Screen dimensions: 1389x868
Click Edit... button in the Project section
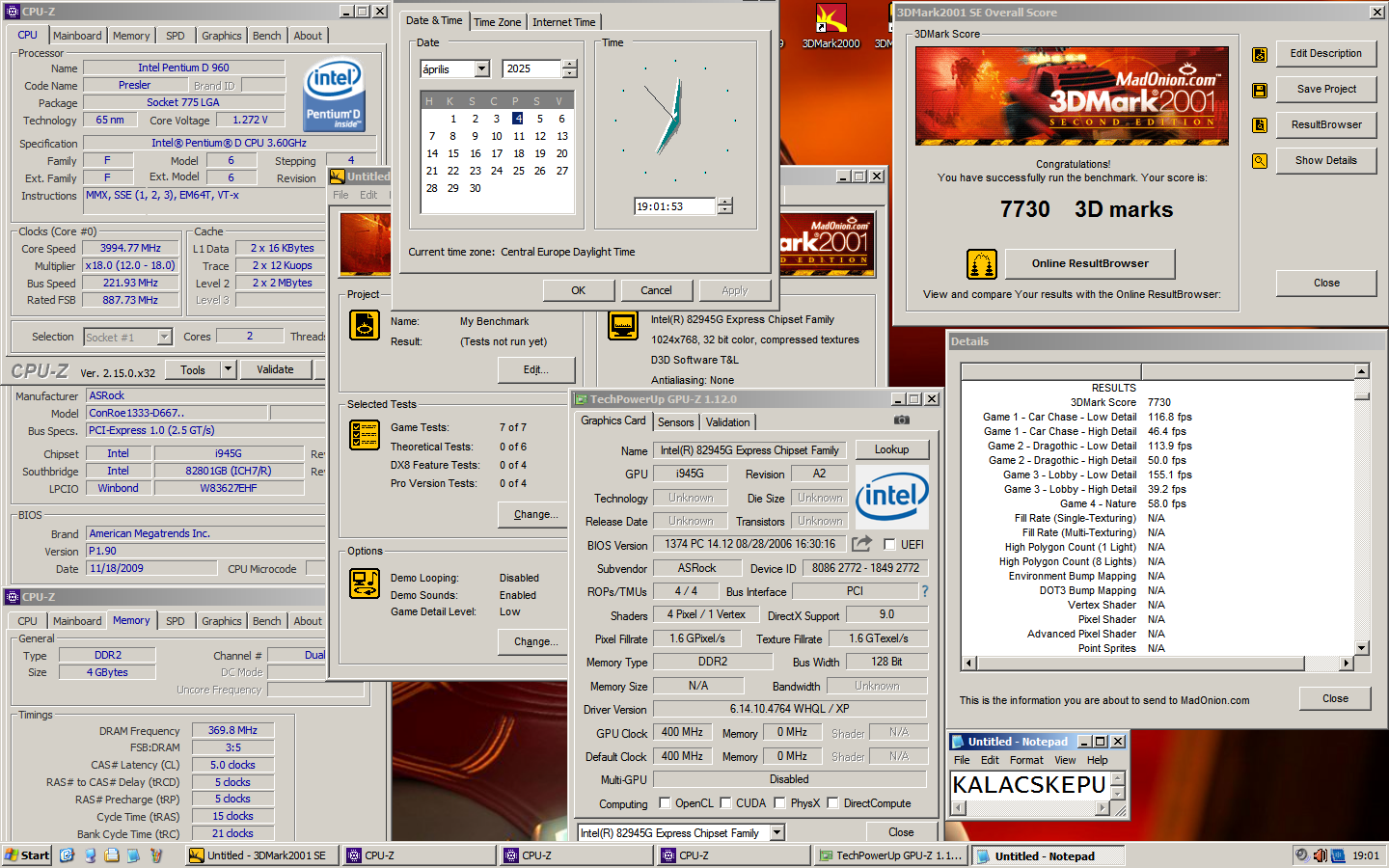point(536,369)
